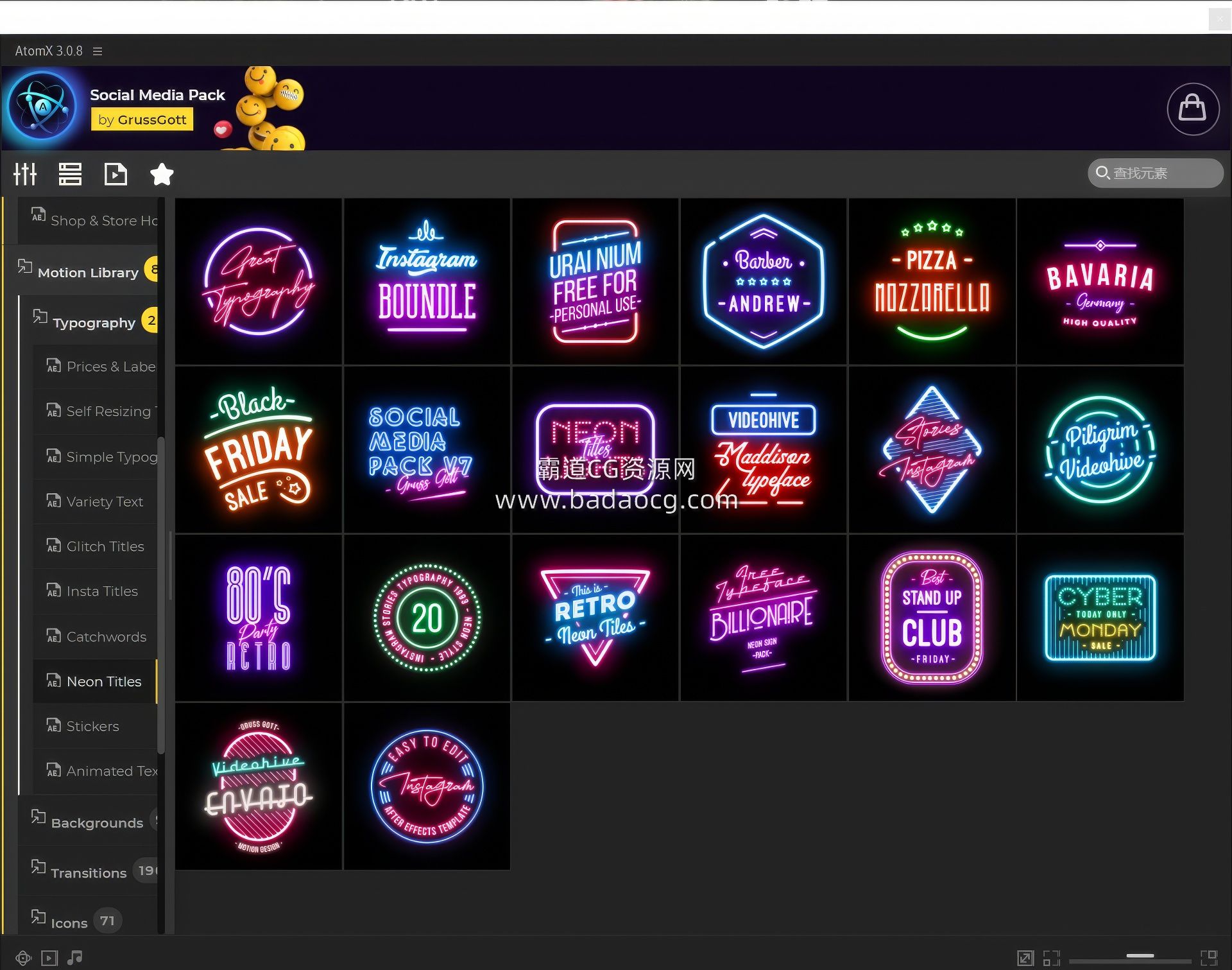Show favorites with the star icon
This screenshot has height=970, width=1232.
[x=161, y=174]
